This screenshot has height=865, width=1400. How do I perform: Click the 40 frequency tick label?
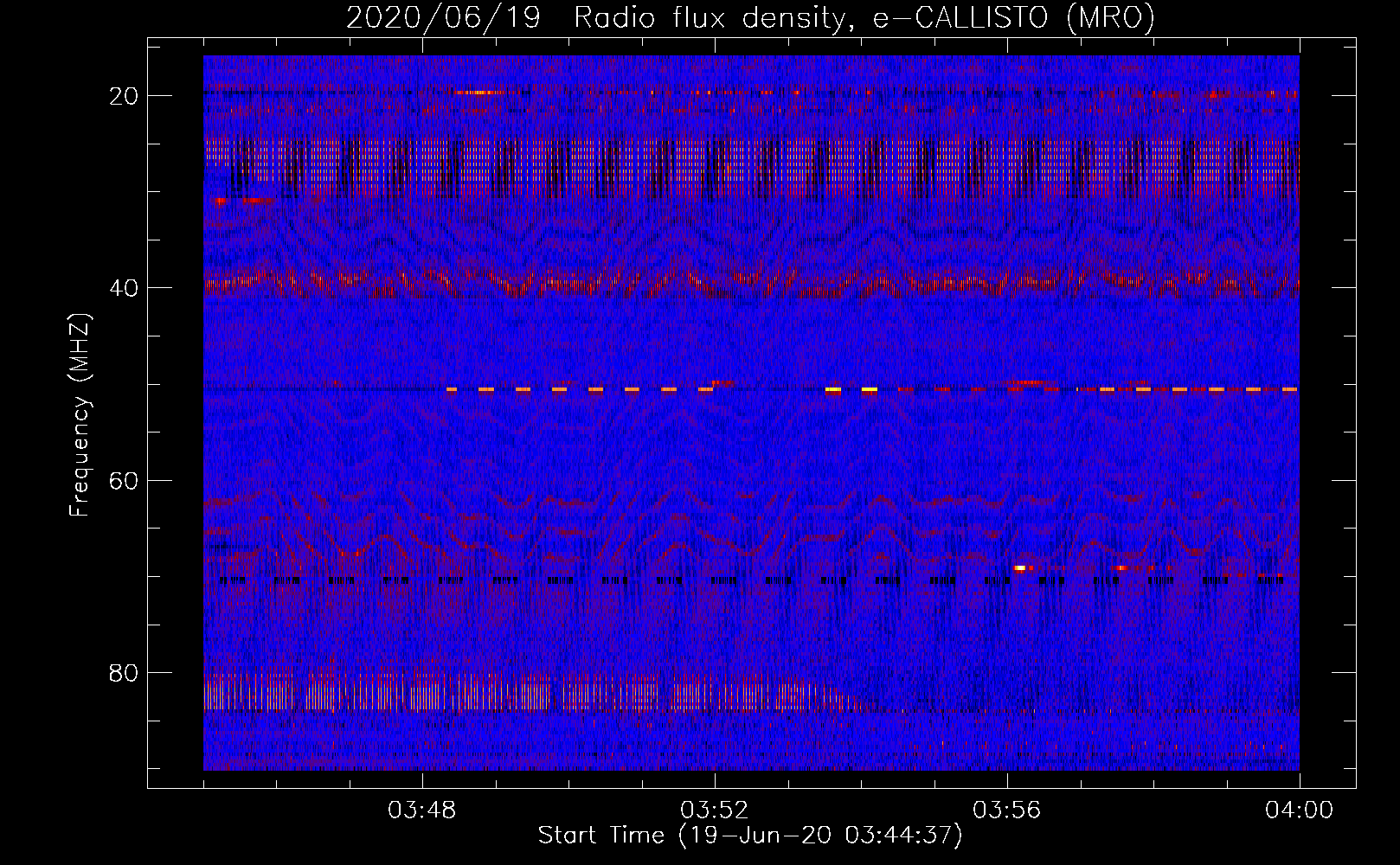click(125, 288)
